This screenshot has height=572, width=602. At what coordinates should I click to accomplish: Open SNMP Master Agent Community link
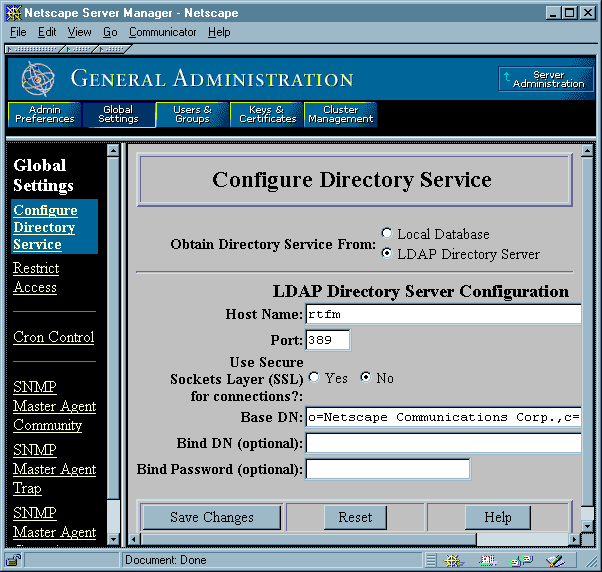[55, 406]
